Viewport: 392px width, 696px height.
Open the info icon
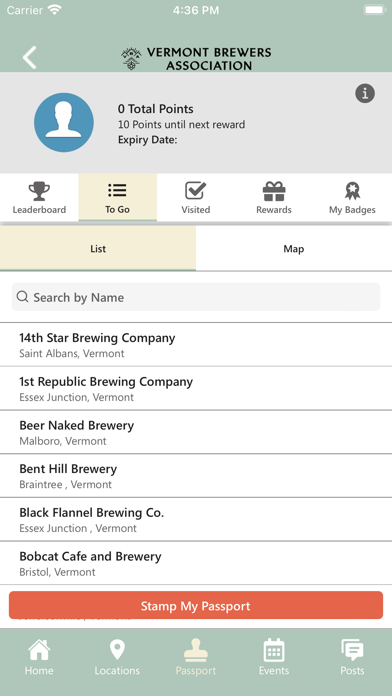click(365, 93)
